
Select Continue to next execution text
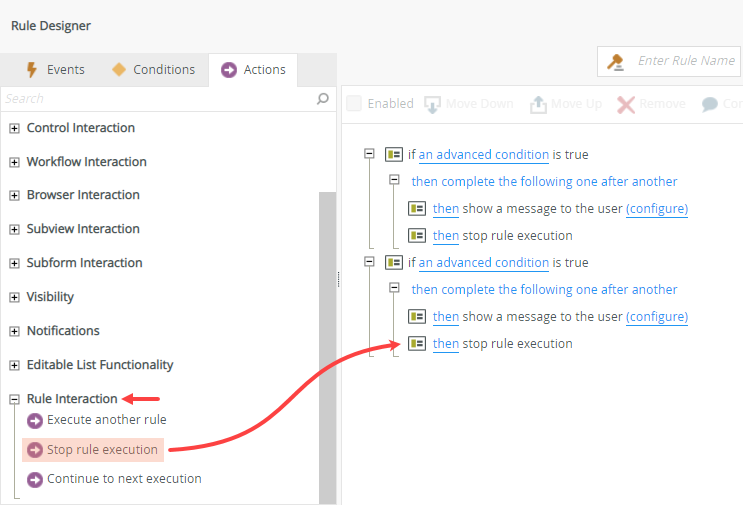coord(124,478)
